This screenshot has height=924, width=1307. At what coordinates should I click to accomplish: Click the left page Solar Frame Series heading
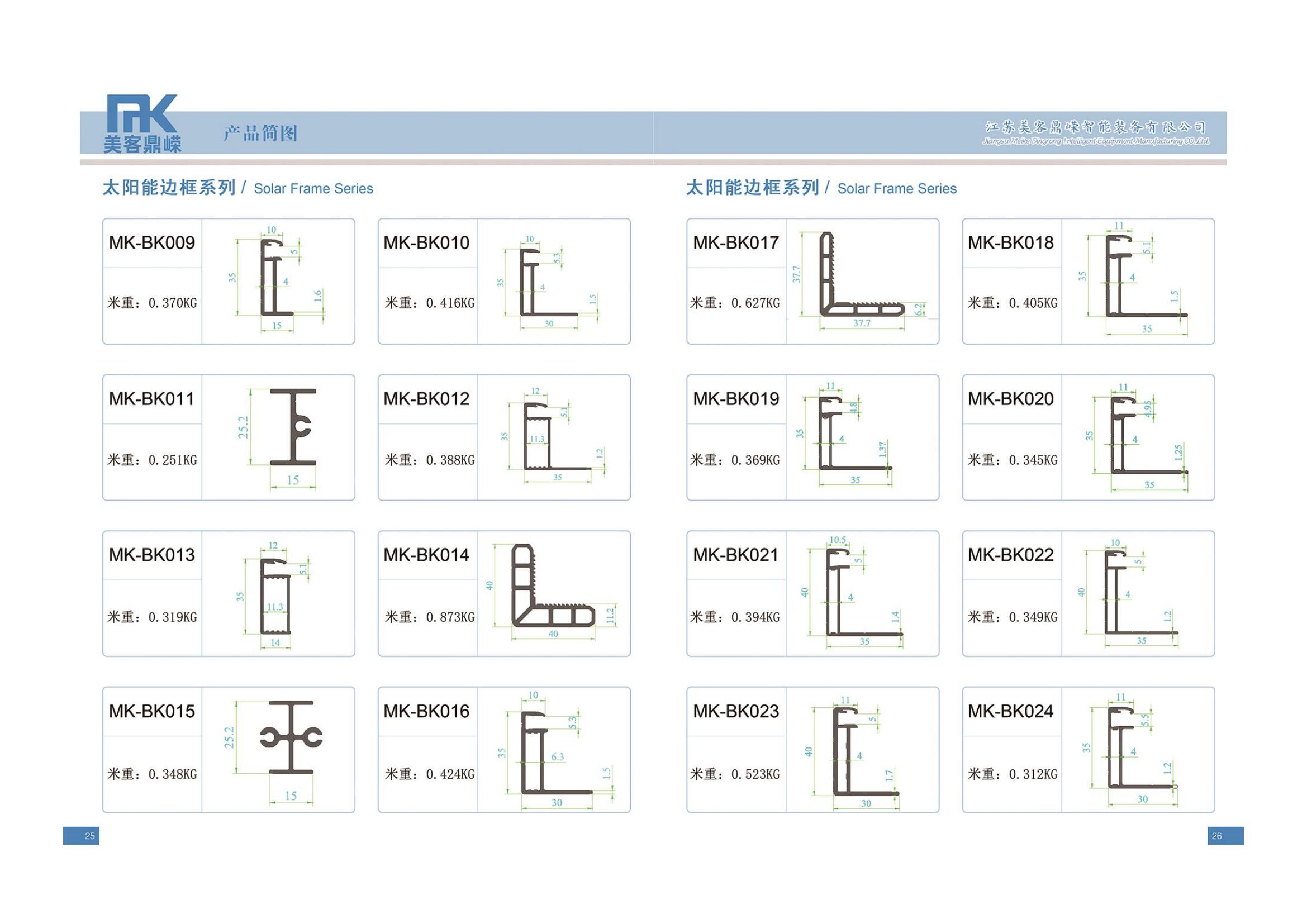tap(237, 188)
